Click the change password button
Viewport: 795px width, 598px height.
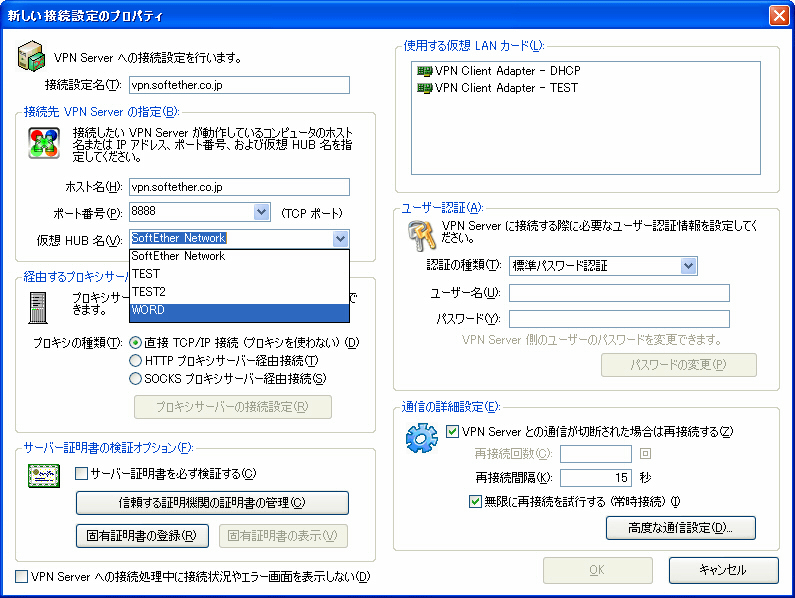click(x=679, y=365)
